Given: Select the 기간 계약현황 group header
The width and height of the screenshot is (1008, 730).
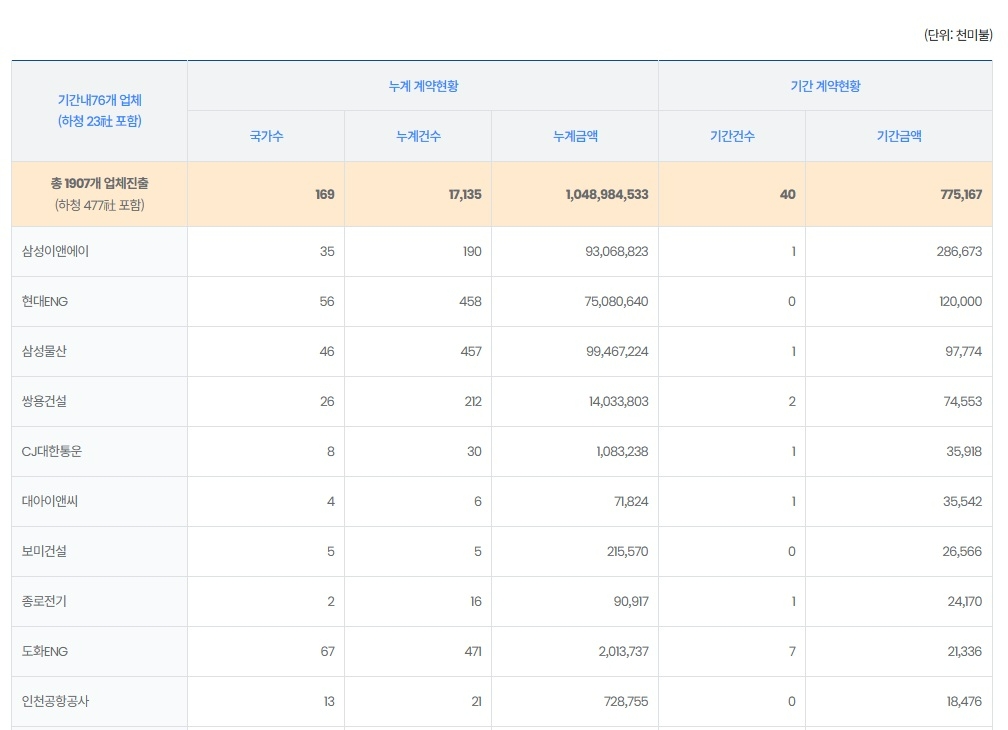Looking at the screenshot, I should [x=825, y=86].
